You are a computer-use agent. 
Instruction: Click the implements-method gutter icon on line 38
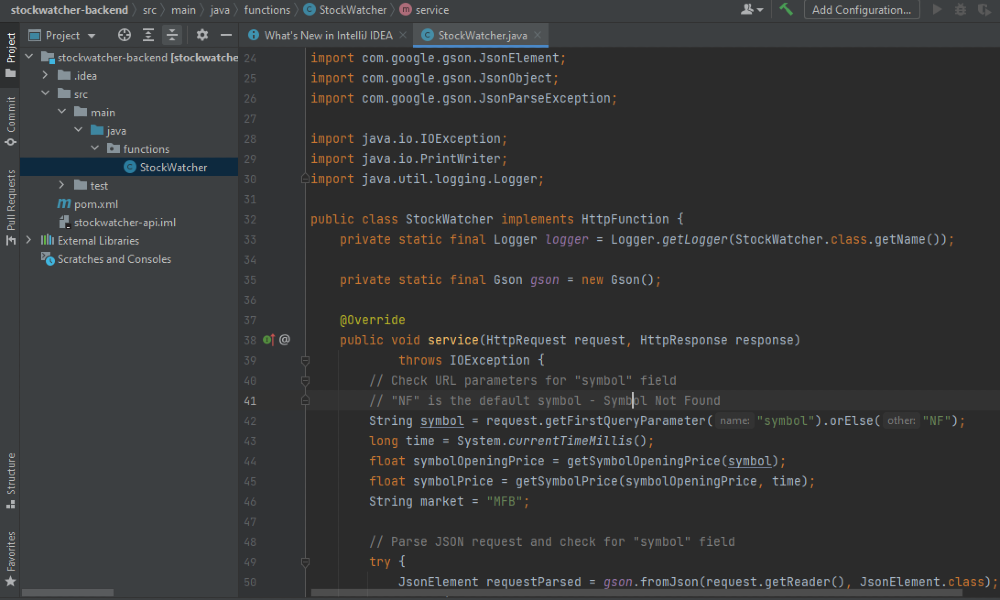(268, 340)
